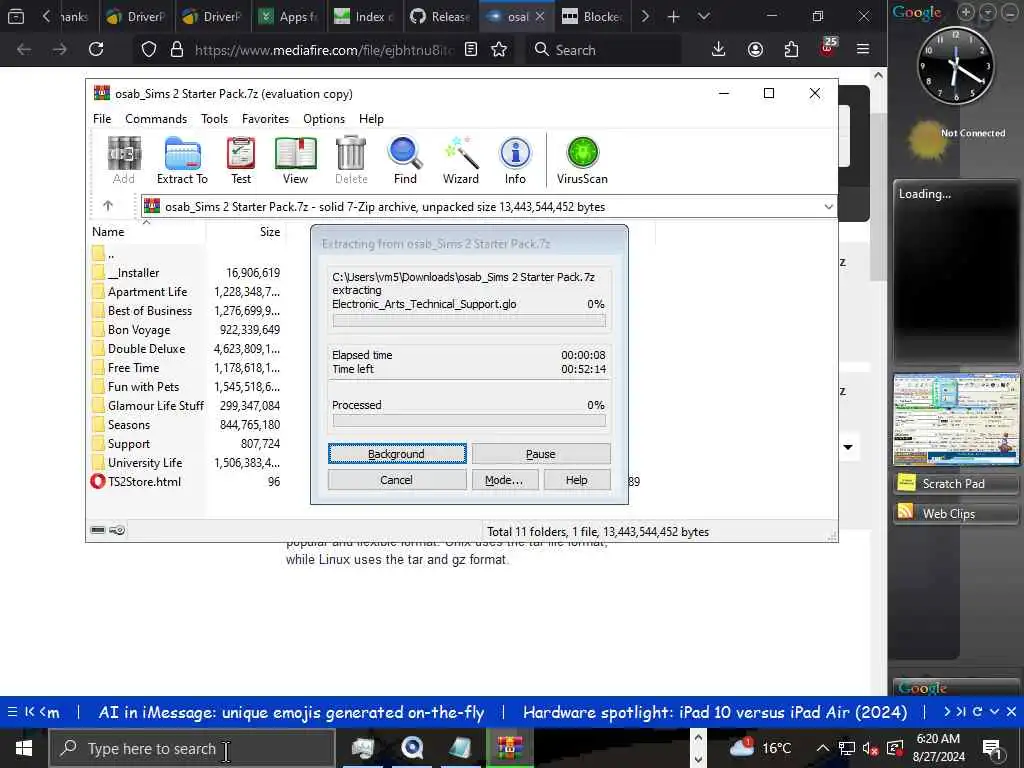The height and width of the screenshot is (768, 1024).
Task: Select the Seasons folder
Action: 129,425
